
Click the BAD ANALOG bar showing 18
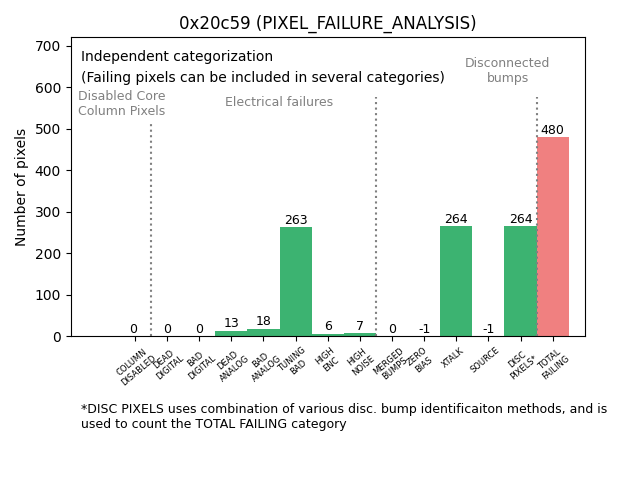(x=264, y=333)
